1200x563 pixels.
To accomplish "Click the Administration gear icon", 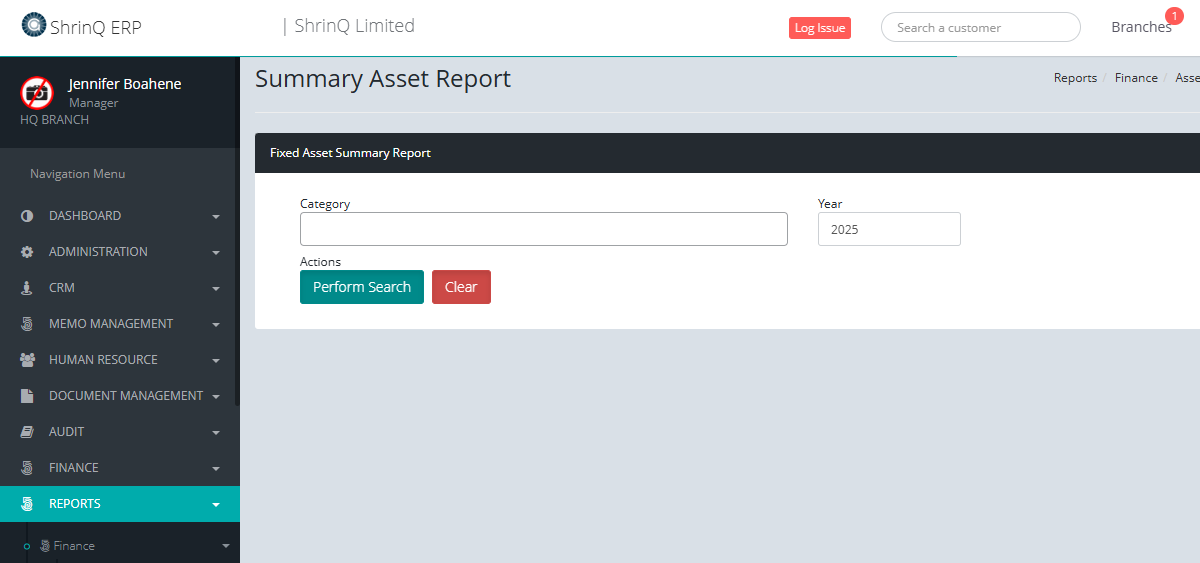I will (27, 252).
